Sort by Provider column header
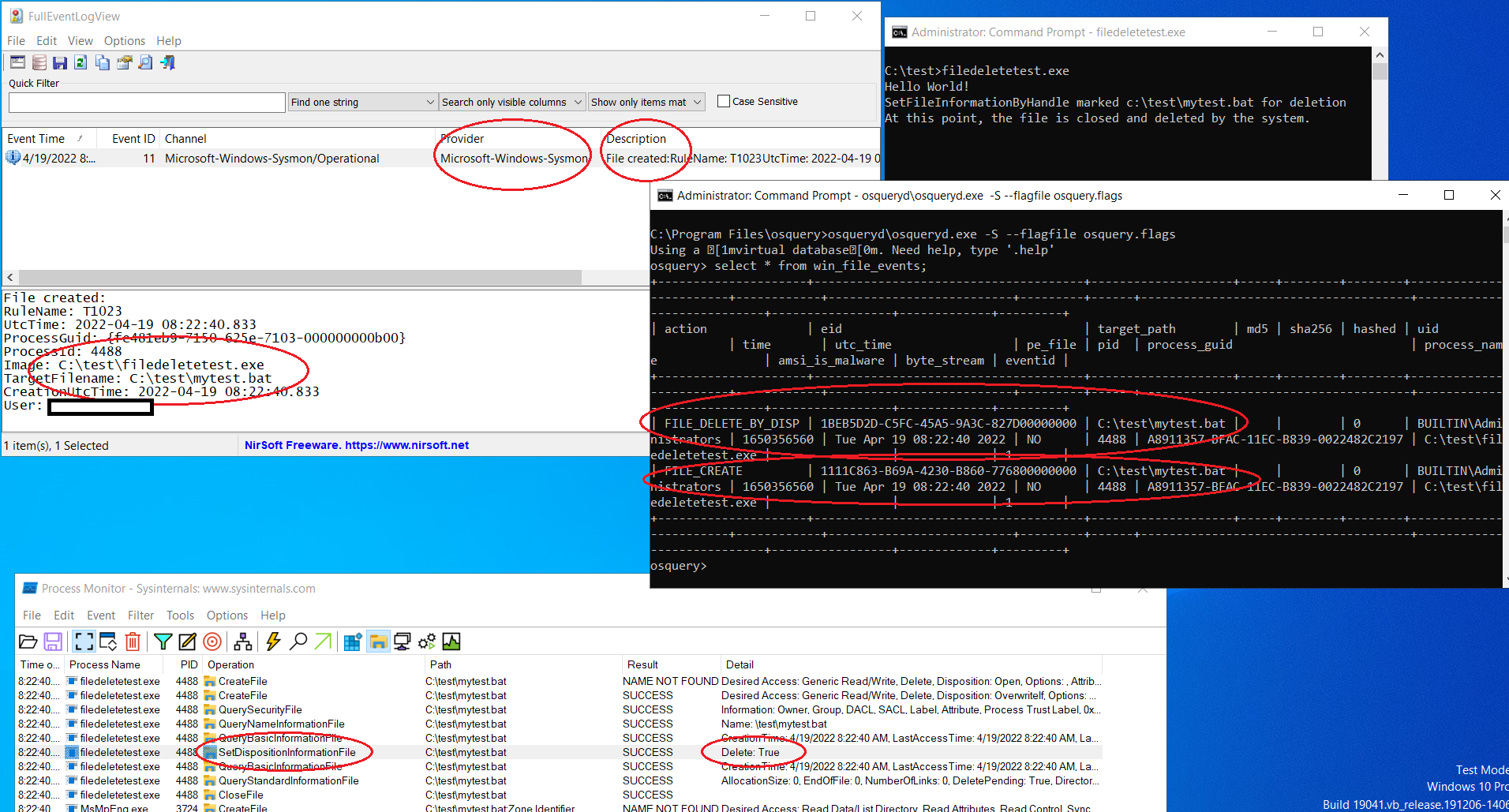This screenshot has width=1509, height=812. 519,139
